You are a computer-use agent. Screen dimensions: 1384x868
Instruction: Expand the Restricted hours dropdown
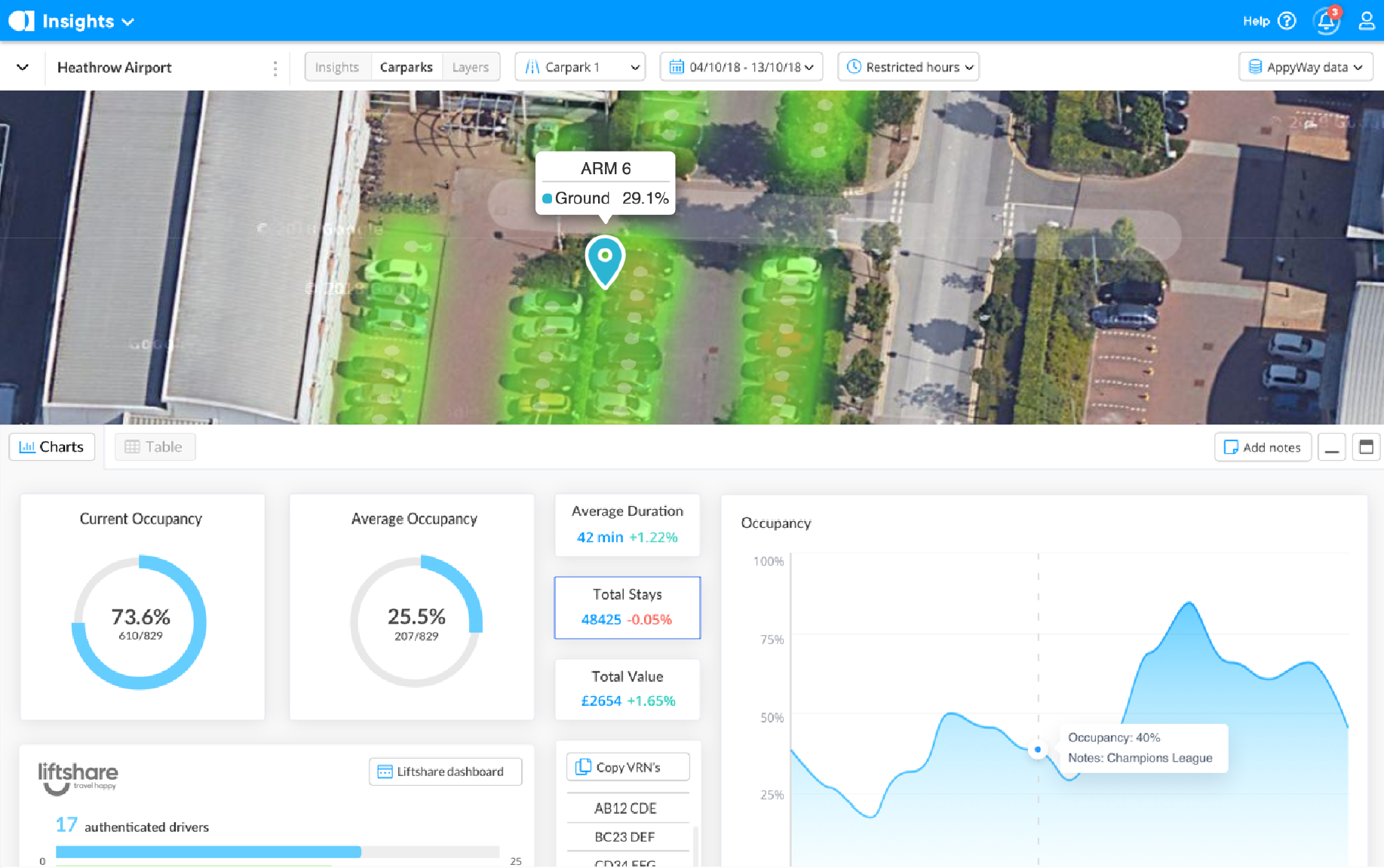pyautogui.click(x=908, y=67)
